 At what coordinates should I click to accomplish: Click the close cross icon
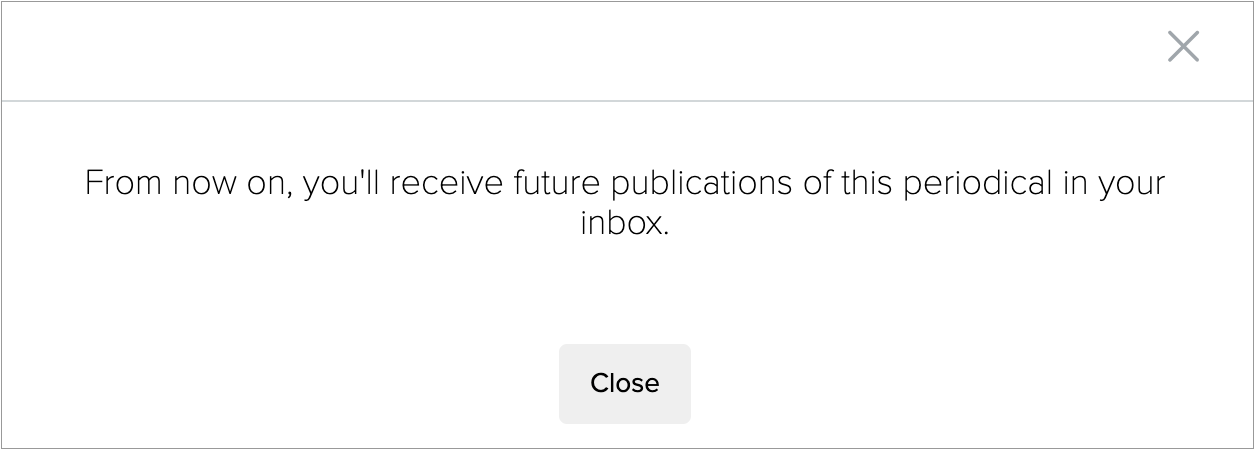(1183, 46)
